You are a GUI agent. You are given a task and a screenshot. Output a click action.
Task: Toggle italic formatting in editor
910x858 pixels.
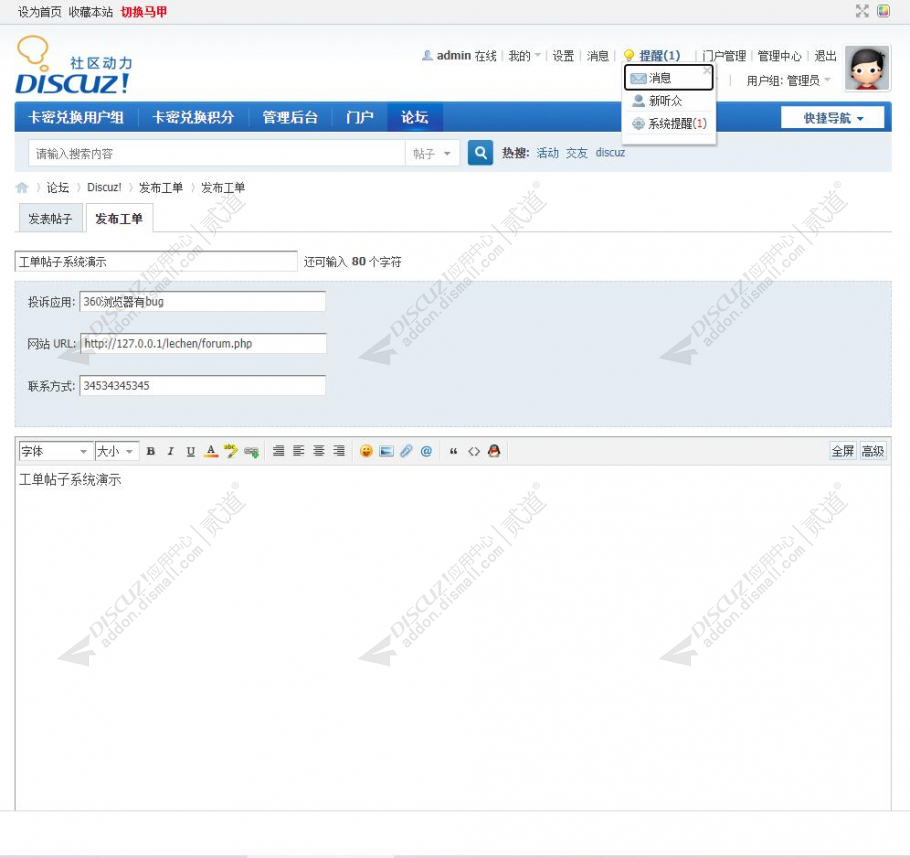(x=171, y=451)
